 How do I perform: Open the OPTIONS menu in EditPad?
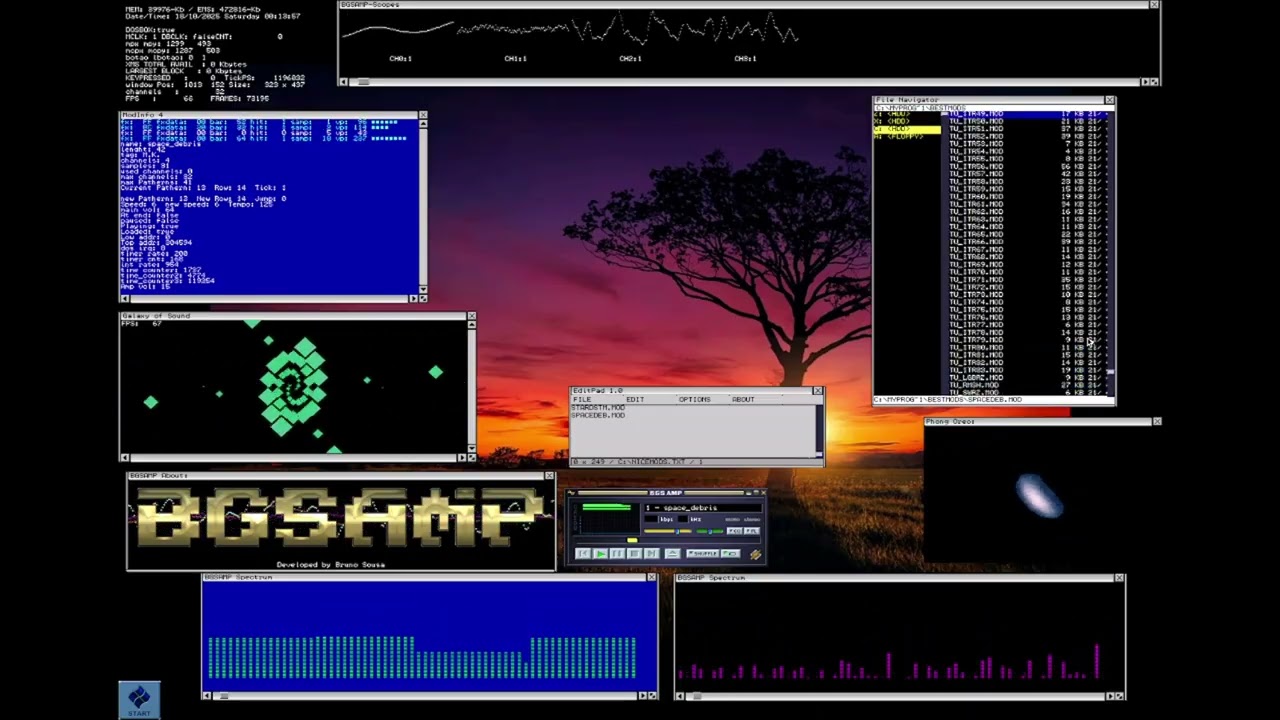[x=695, y=400]
